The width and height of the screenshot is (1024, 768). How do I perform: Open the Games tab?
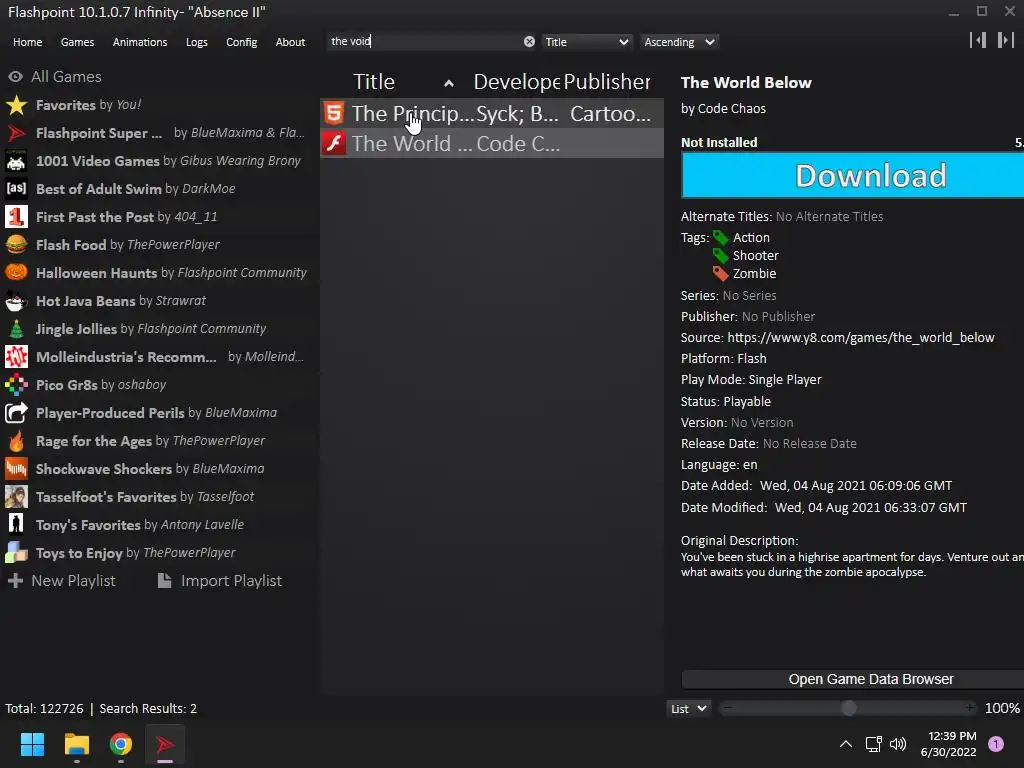point(78,42)
